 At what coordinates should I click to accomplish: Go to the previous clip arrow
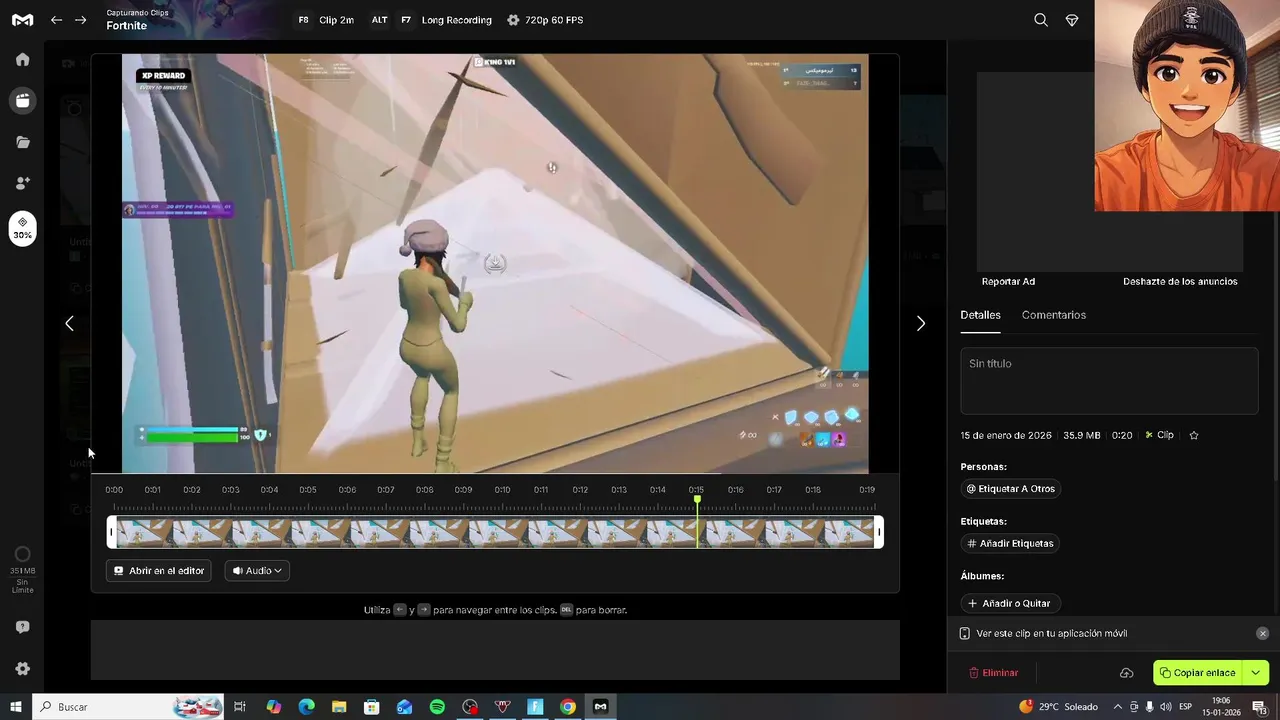point(69,323)
